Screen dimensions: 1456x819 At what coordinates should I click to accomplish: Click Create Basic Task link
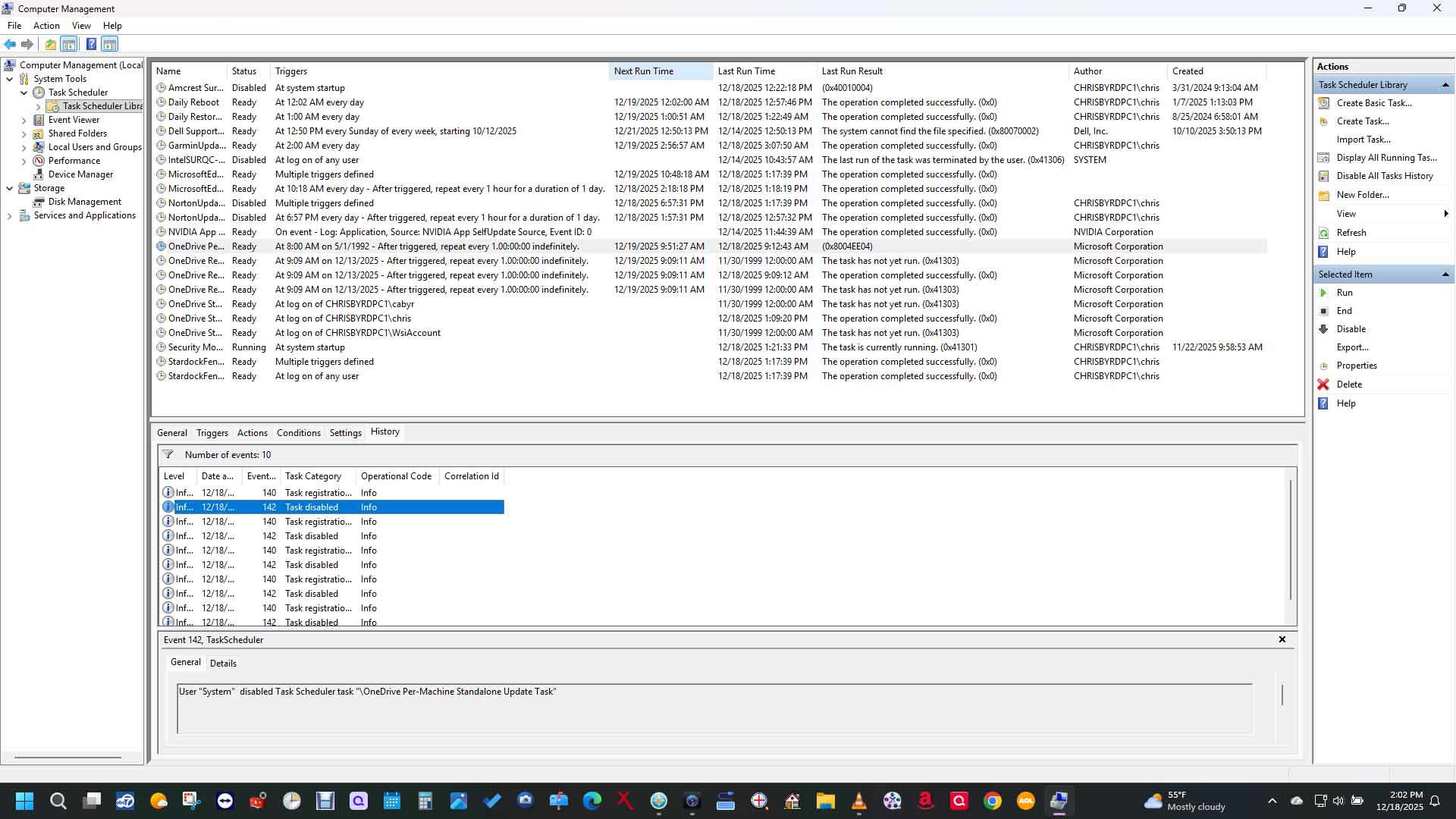pyautogui.click(x=1373, y=103)
